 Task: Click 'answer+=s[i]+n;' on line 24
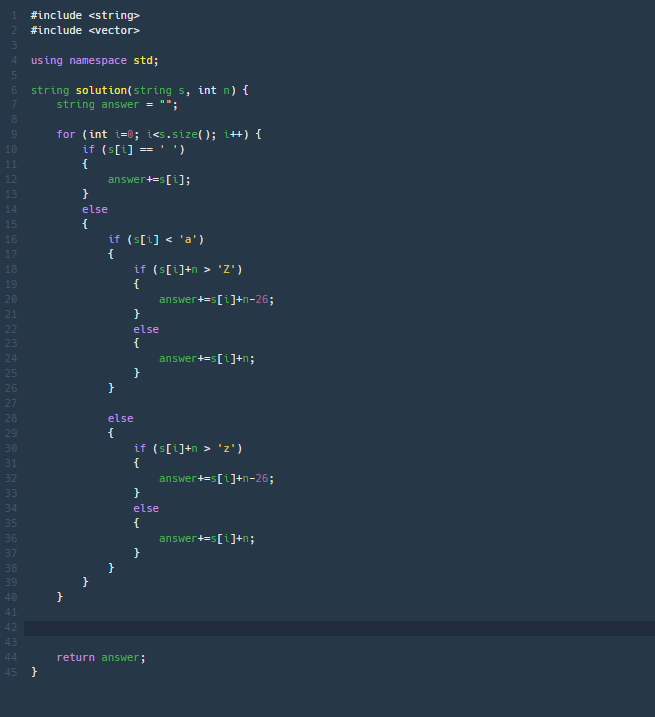click(x=207, y=358)
